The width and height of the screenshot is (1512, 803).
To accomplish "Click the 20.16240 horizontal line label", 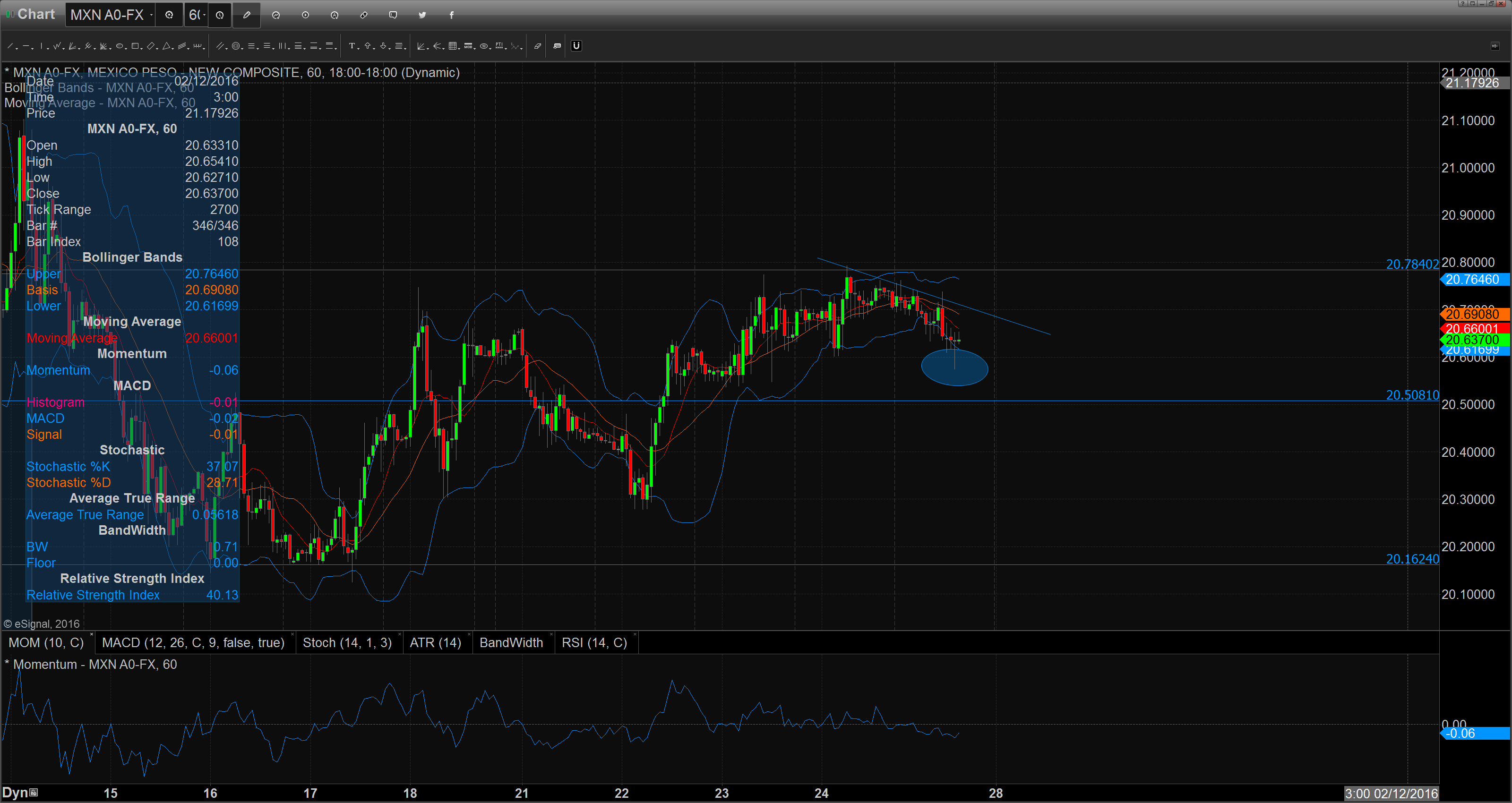I will click(1412, 559).
